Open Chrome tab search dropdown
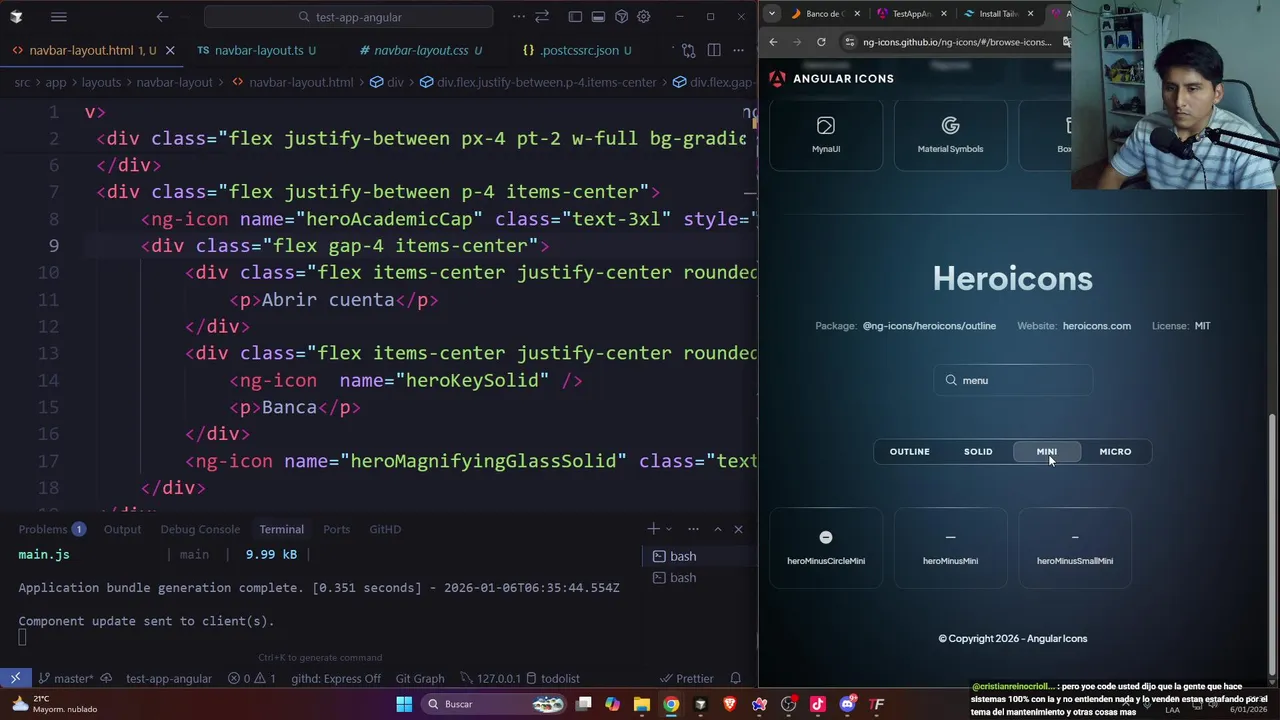 coord(772,13)
